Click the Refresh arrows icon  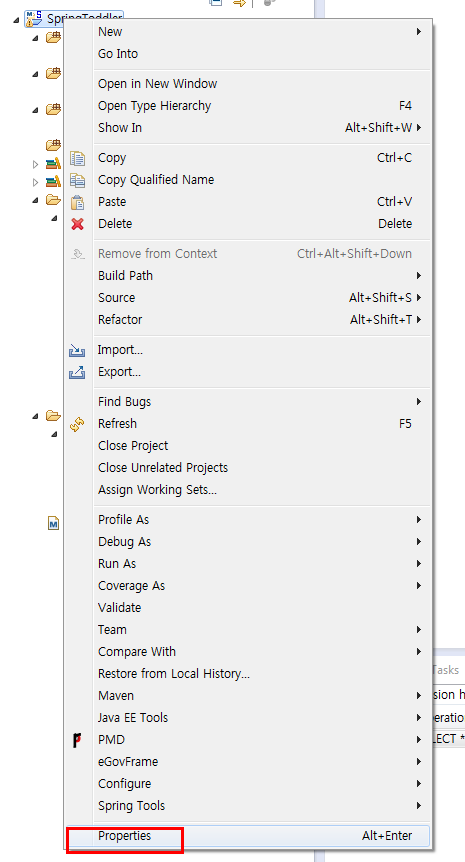click(x=77, y=424)
